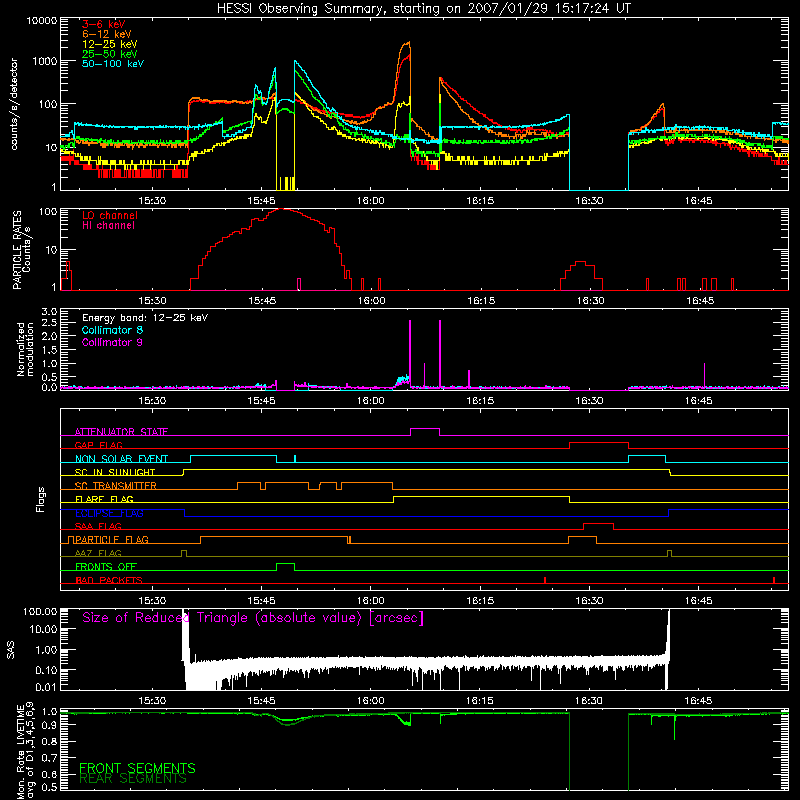Click the raised SAA FLAG segment
Viewport: 800px width, 800px height.
tap(598, 524)
